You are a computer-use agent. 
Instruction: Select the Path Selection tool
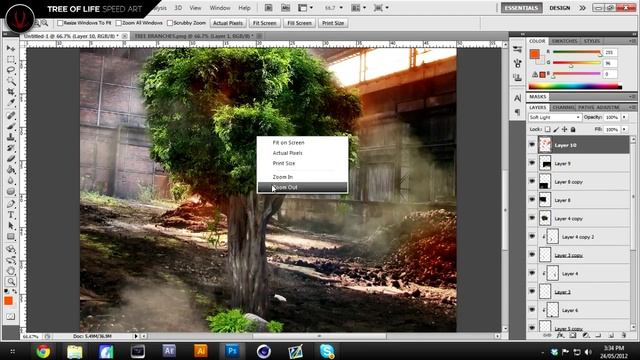[x=11, y=226]
